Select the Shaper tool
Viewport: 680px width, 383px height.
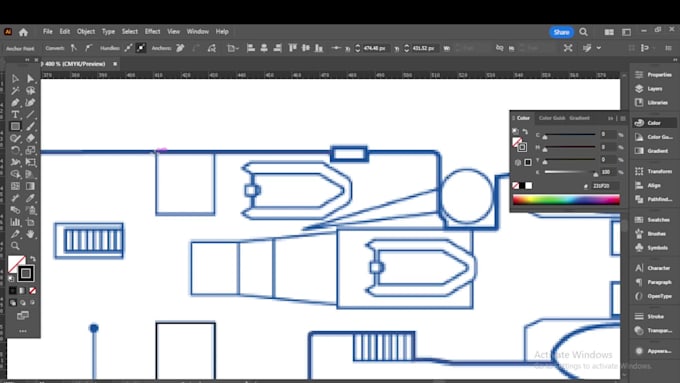pos(15,138)
